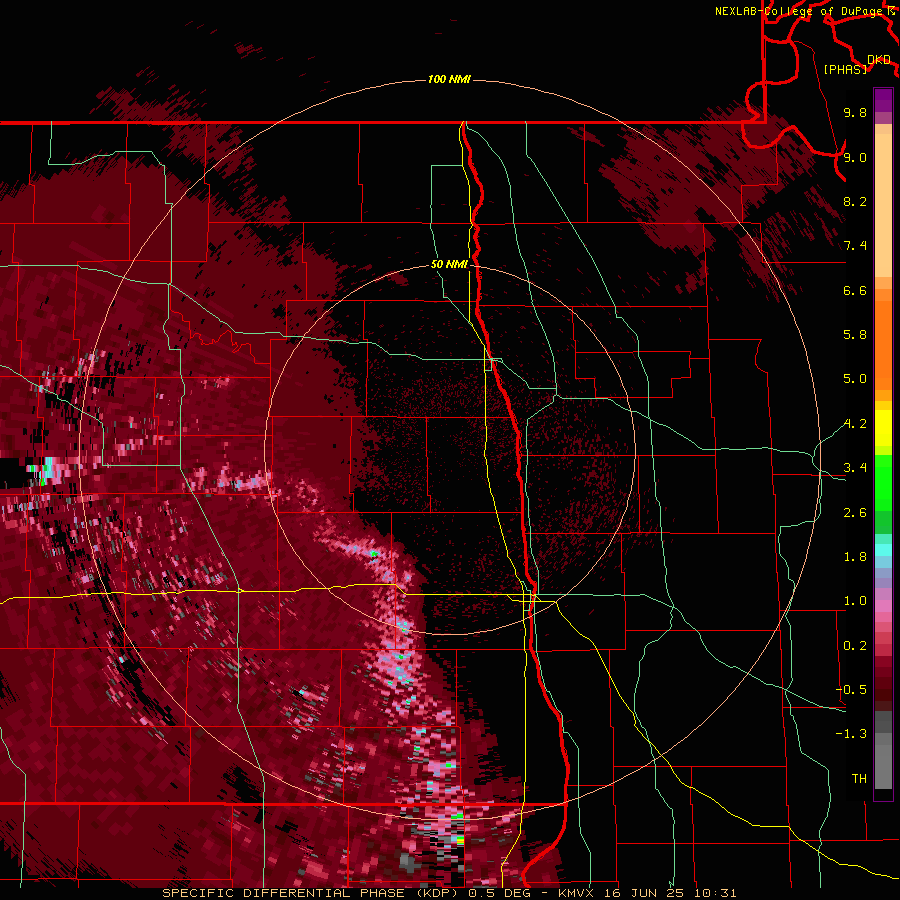Click the cyan segment of the color bar

(883, 550)
